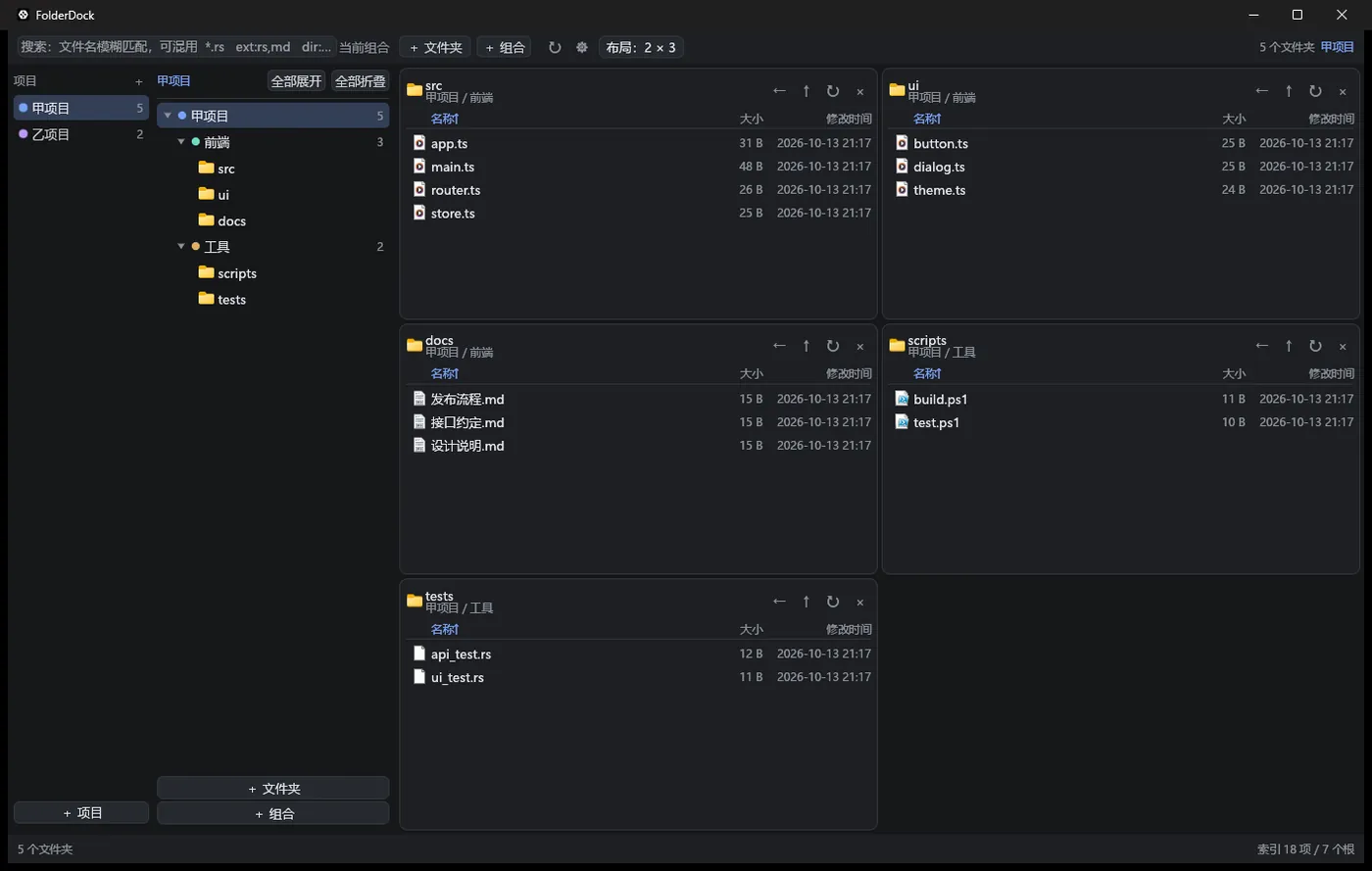Screen dimensions: 1372x871
Task: Go back in the src panel
Action: pos(779,91)
